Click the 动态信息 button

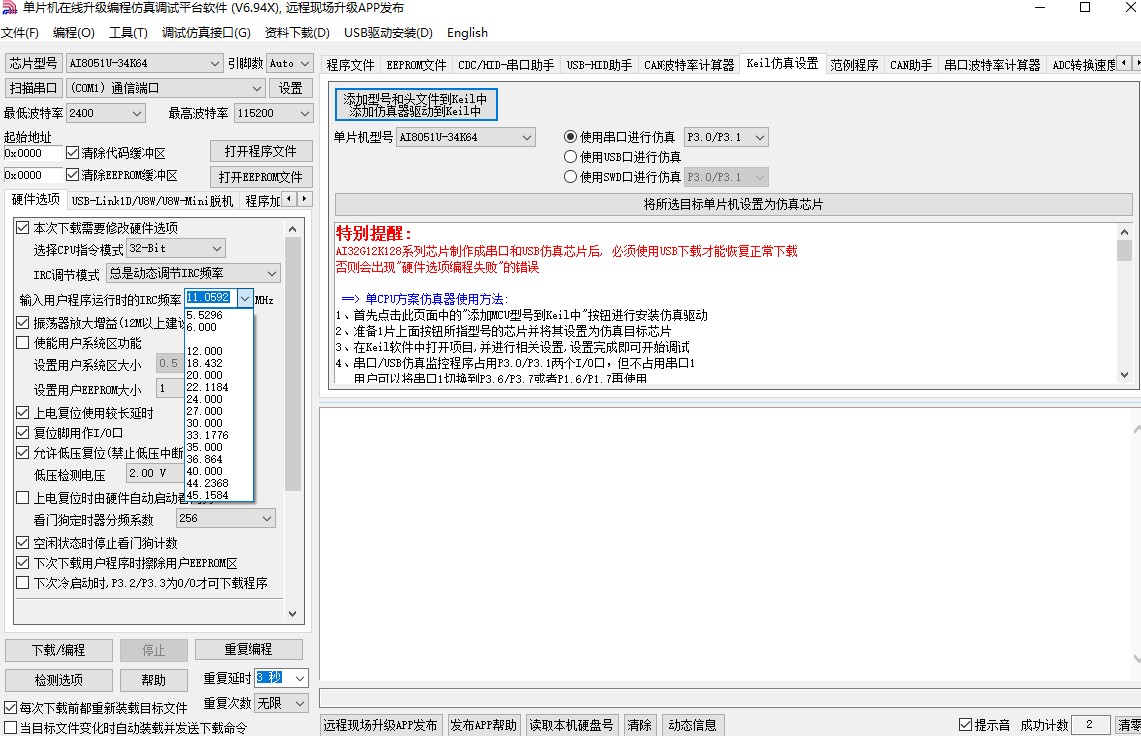[692, 725]
